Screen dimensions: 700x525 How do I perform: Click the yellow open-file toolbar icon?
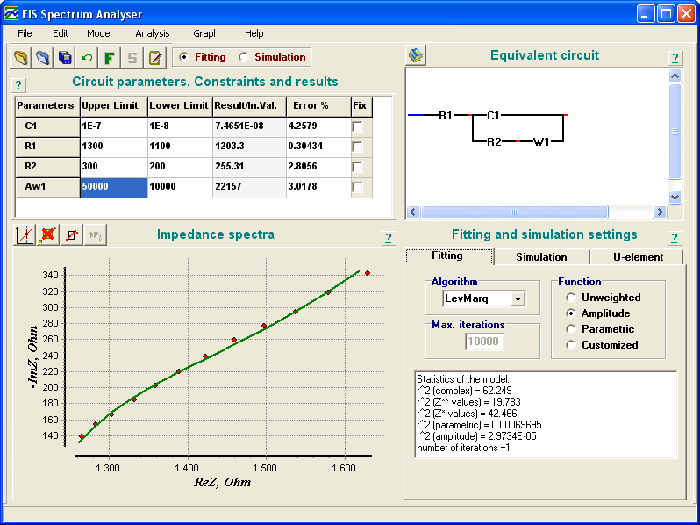click(20, 58)
